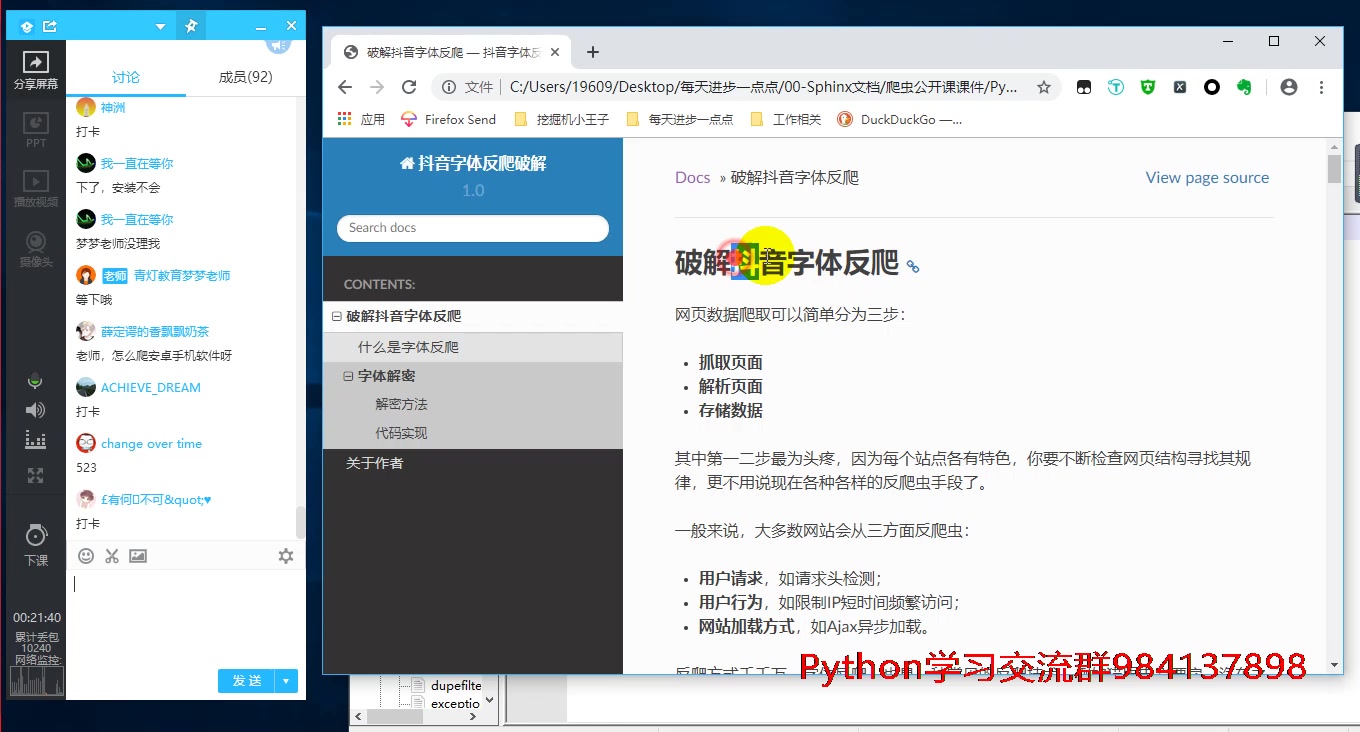
Task: Click inside the Search docs field
Action: 472,228
